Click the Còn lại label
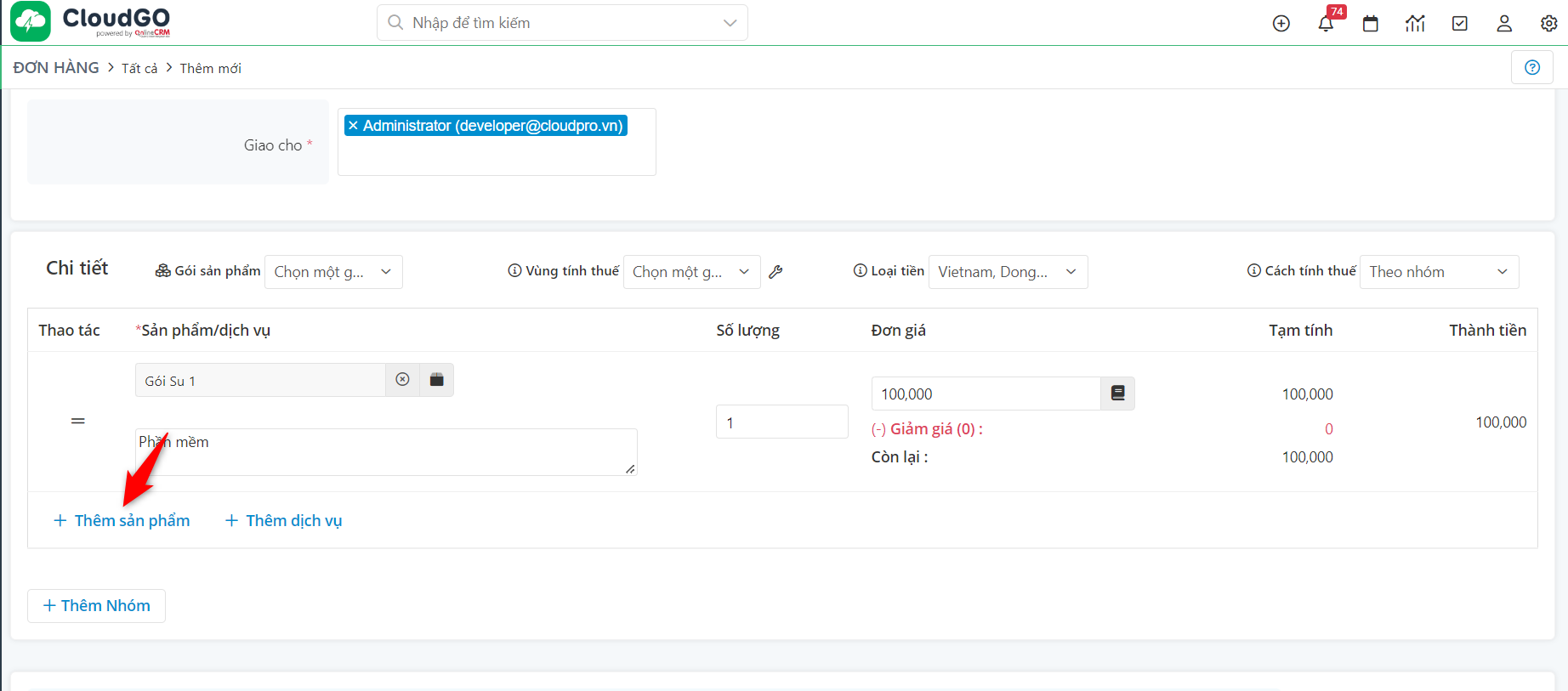1568x691 pixels. 900,457
